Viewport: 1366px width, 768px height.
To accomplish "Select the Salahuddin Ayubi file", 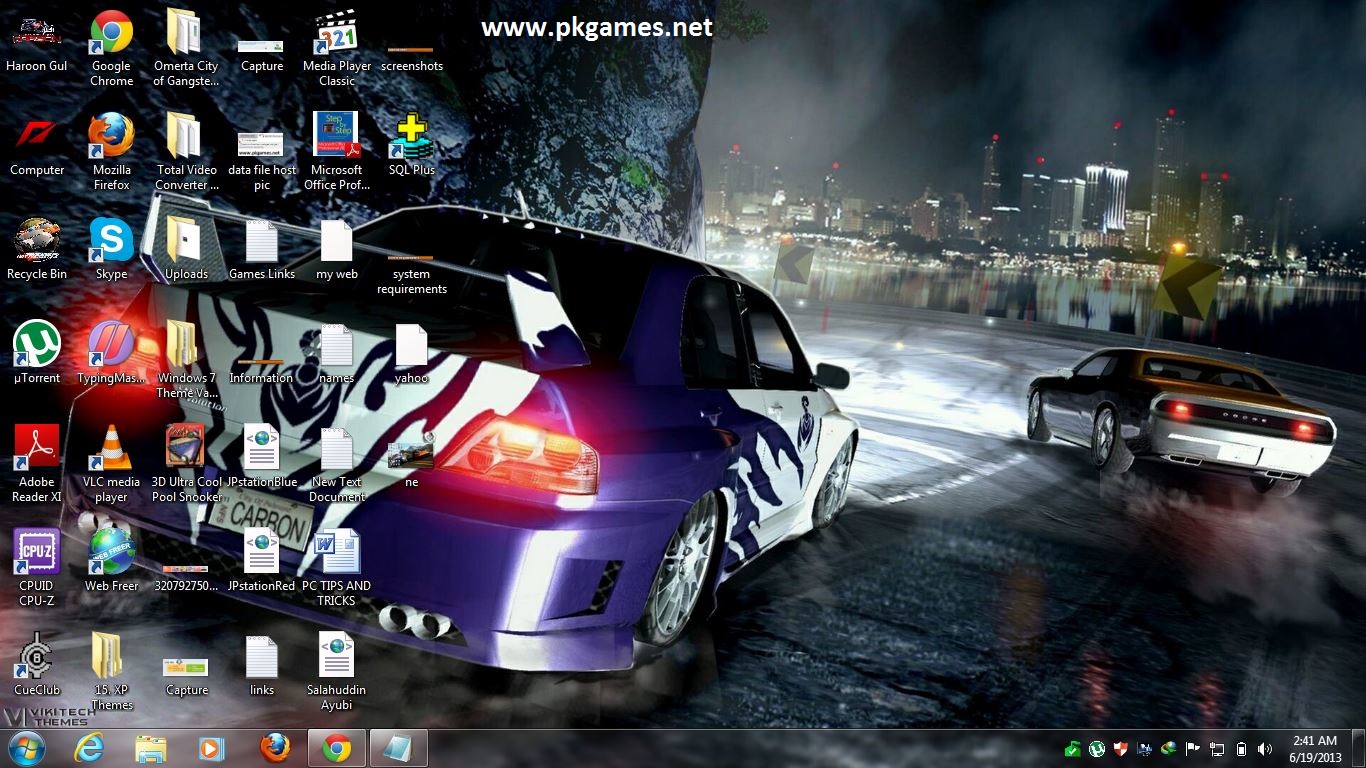I will (x=337, y=671).
